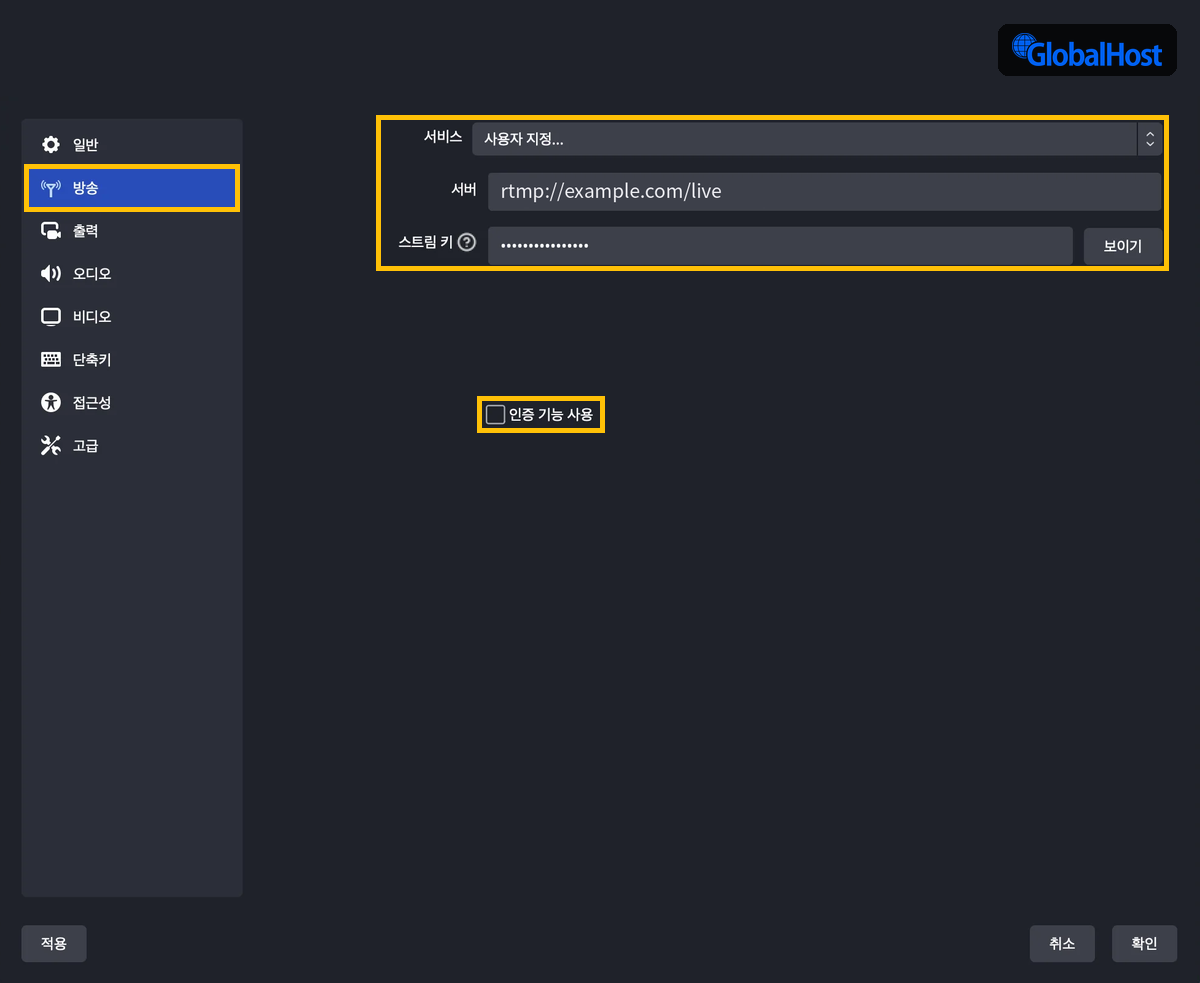Viewport: 1200px width, 983px height.
Task: Click the 서버 field containing rtmp://example.com/live
Action: 824,191
